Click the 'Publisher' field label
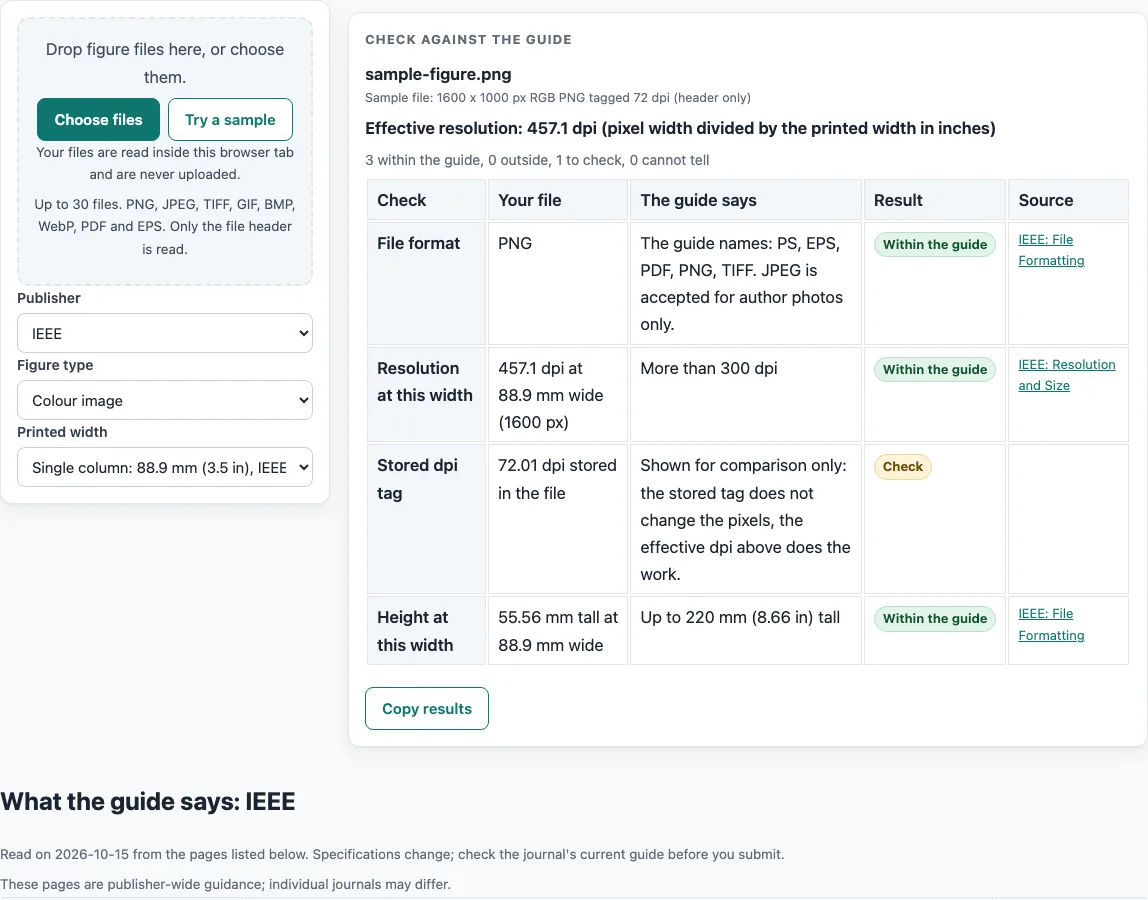 click(49, 298)
